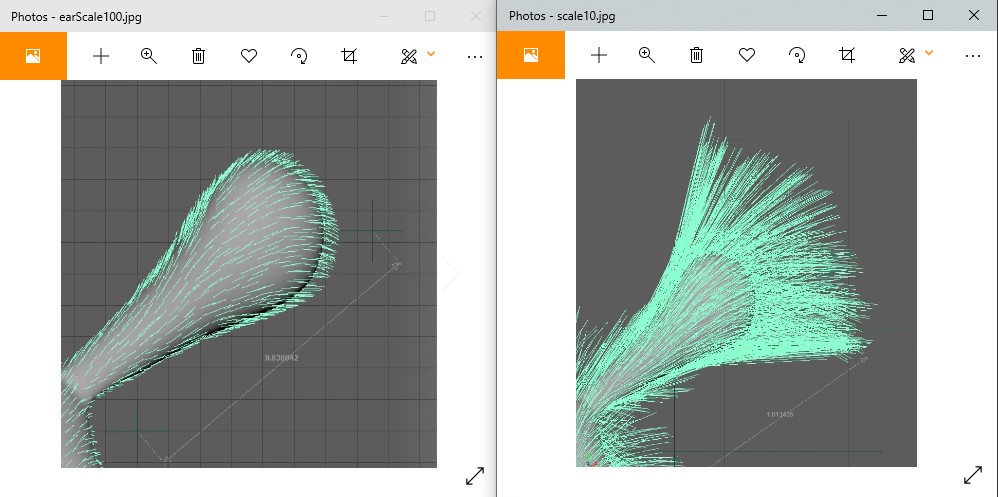Open See more menu in earScale100.jpg window

click(x=475, y=56)
